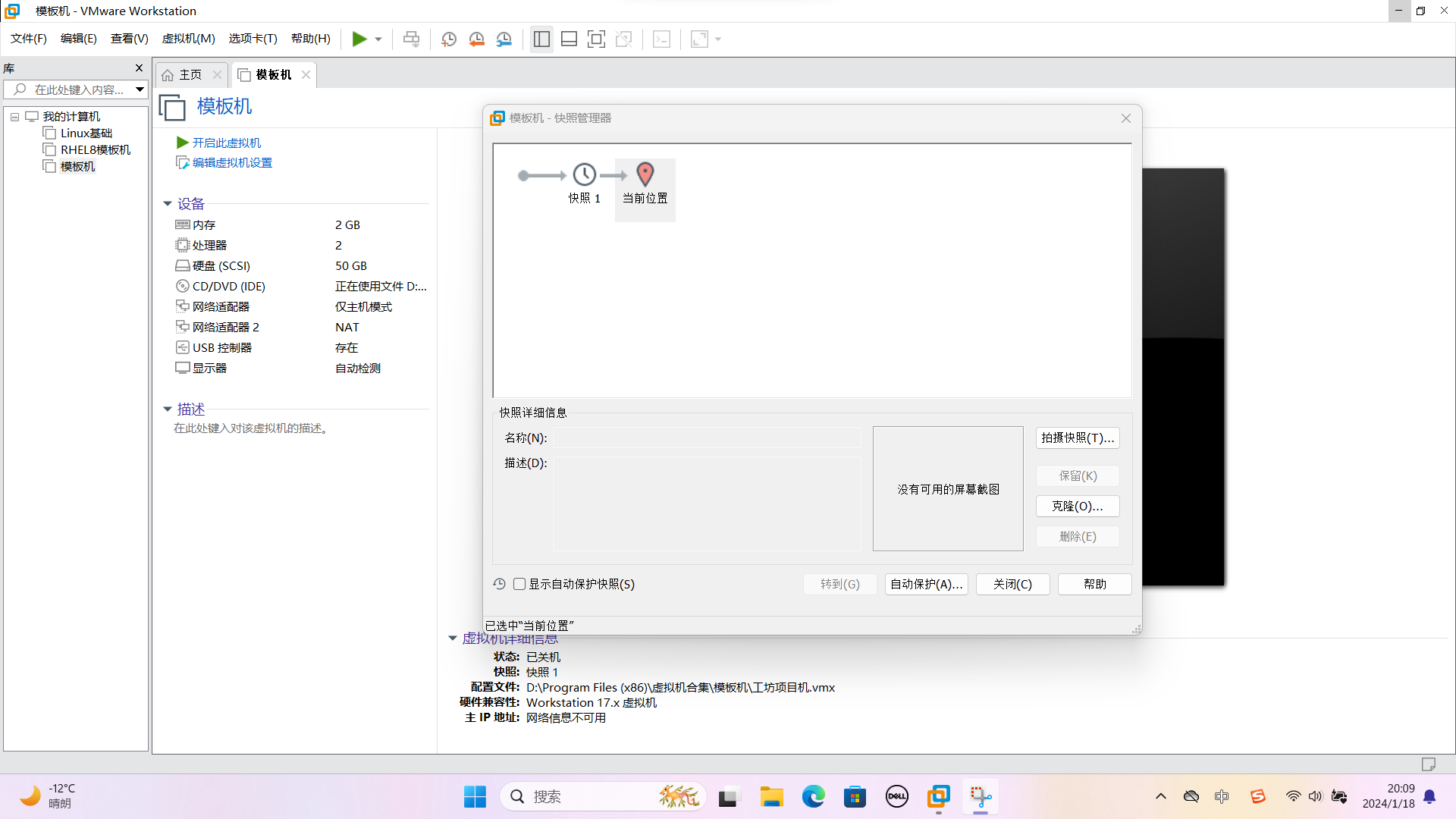Collapse the 描述 section
1456x819 pixels.
tap(168, 409)
